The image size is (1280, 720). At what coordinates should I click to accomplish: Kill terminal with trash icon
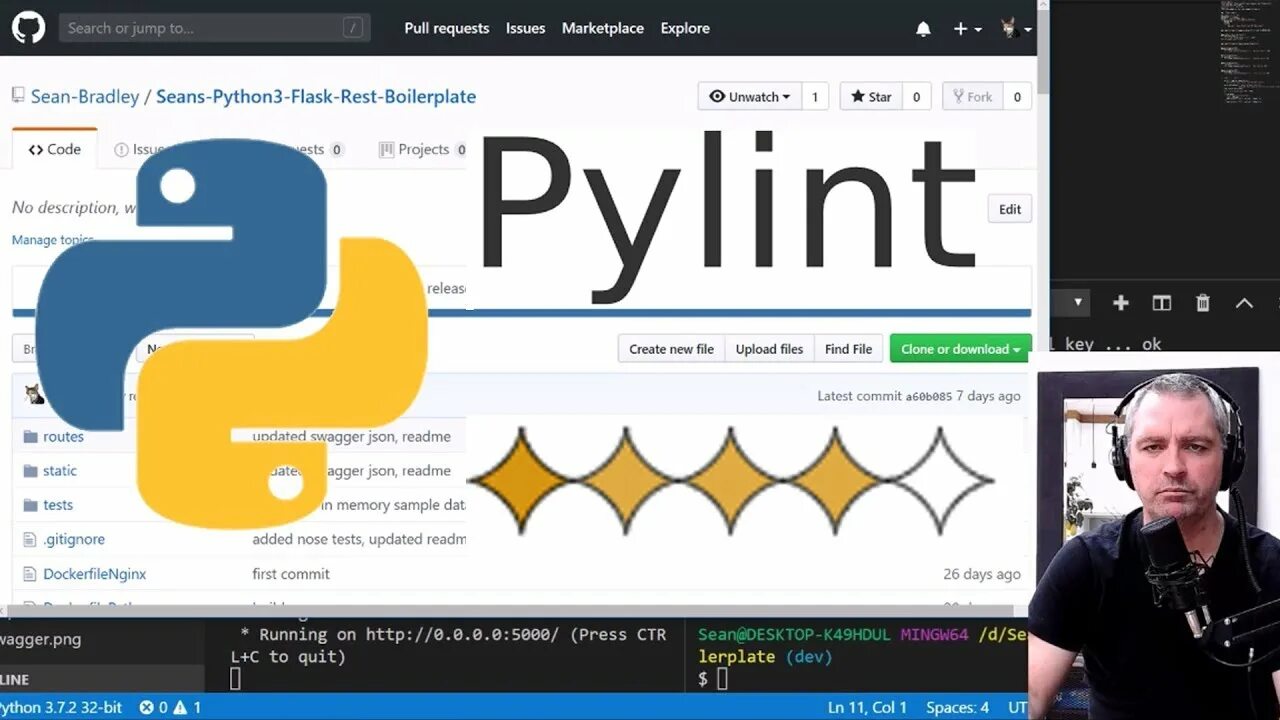click(1203, 303)
